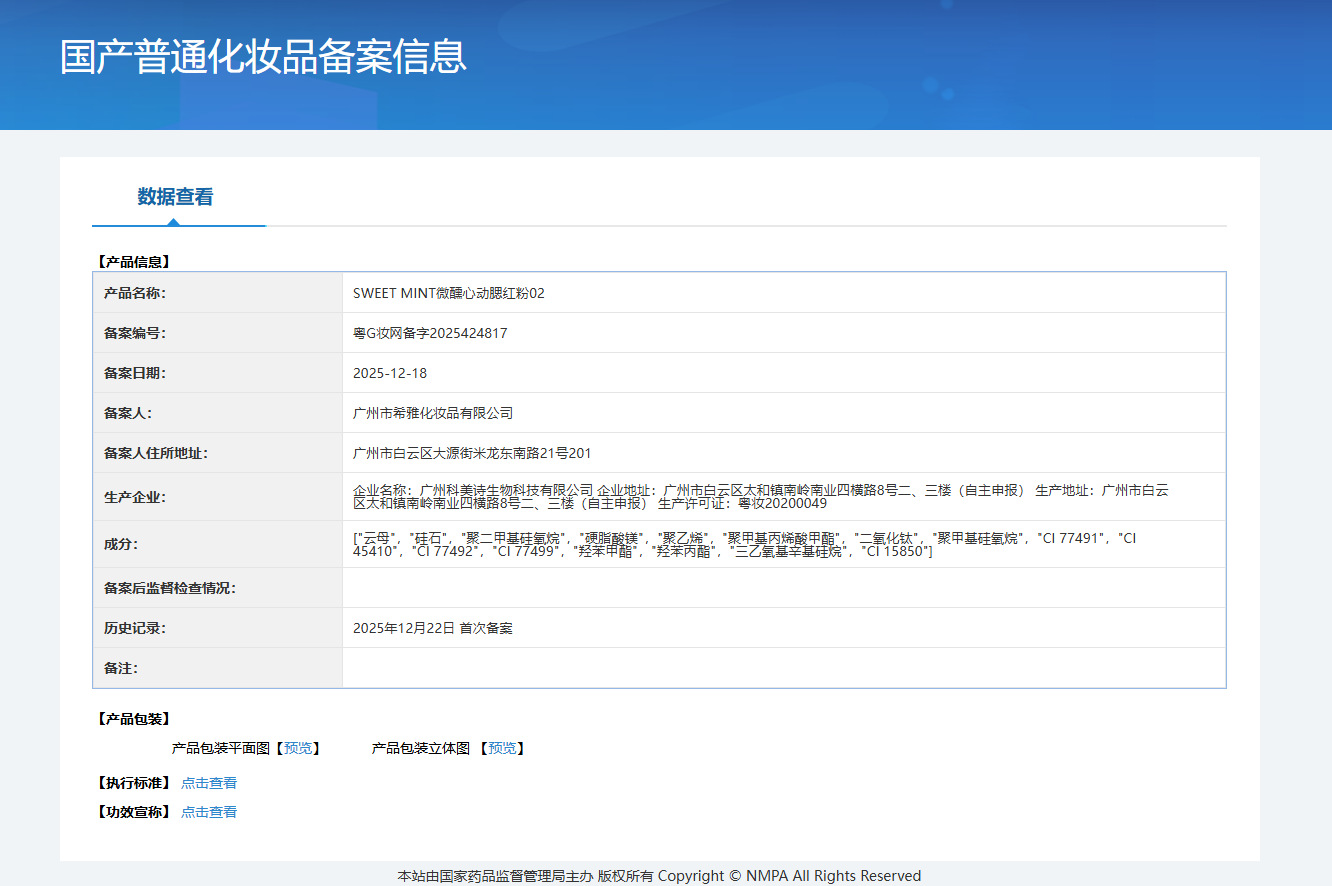Select history record 2025年12月22日 首次备案
This screenshot has width=1332, height=886.
point(433,628)
